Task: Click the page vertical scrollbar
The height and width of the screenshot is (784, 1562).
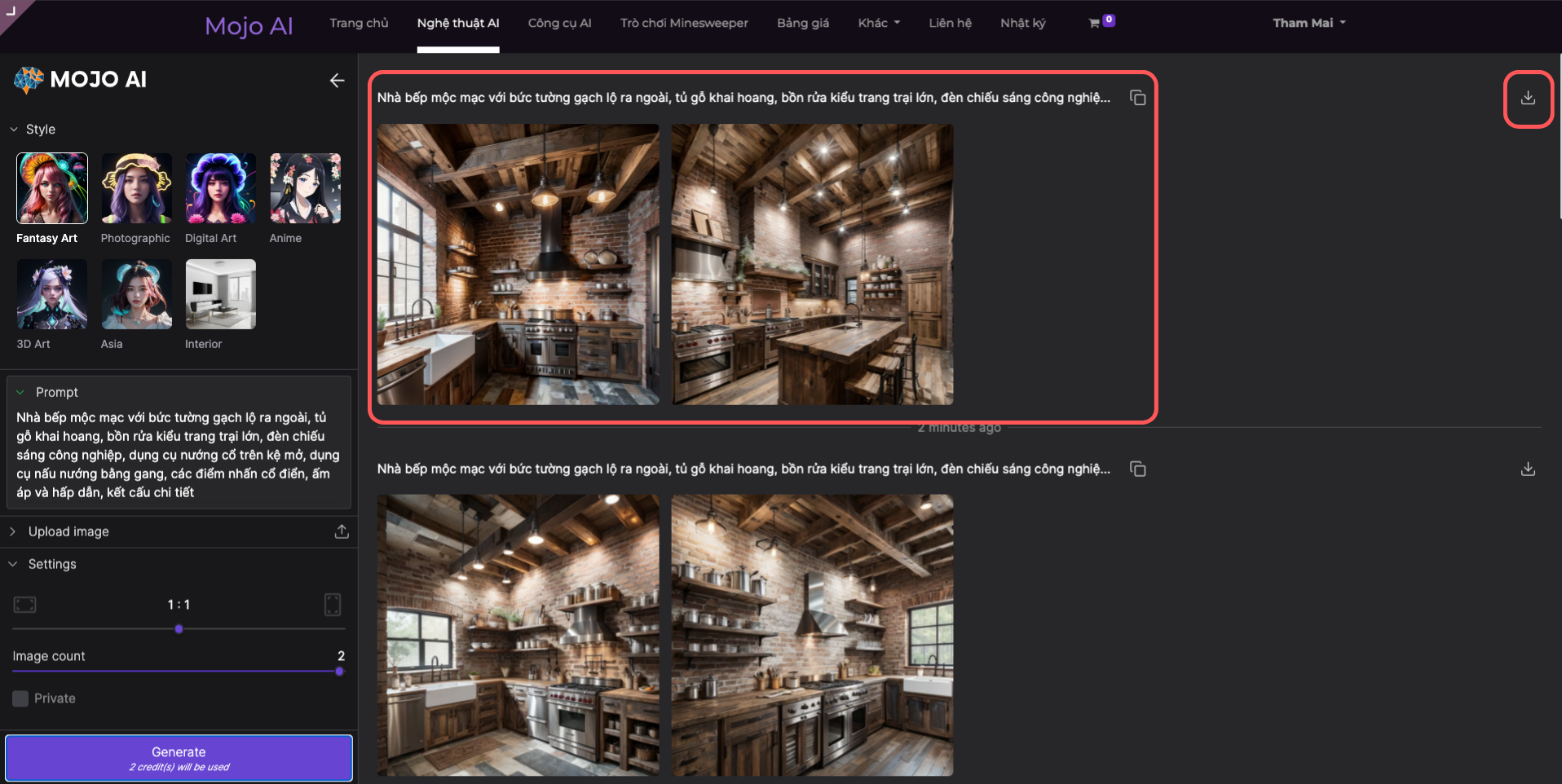Action: click(x=1559, y=137)
